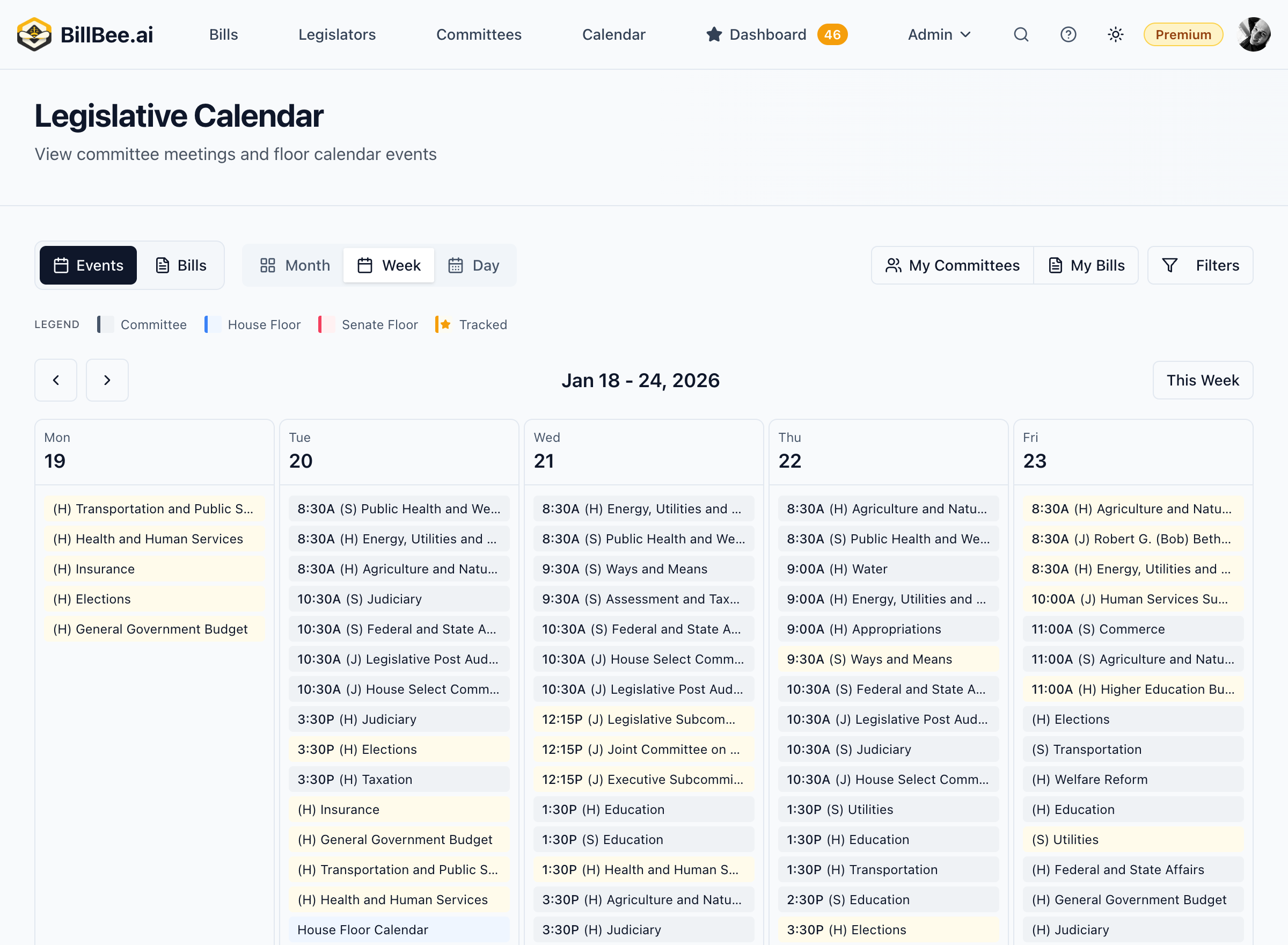
Task: Click the Tracked legend marker
Action: (x=444, y=324)
